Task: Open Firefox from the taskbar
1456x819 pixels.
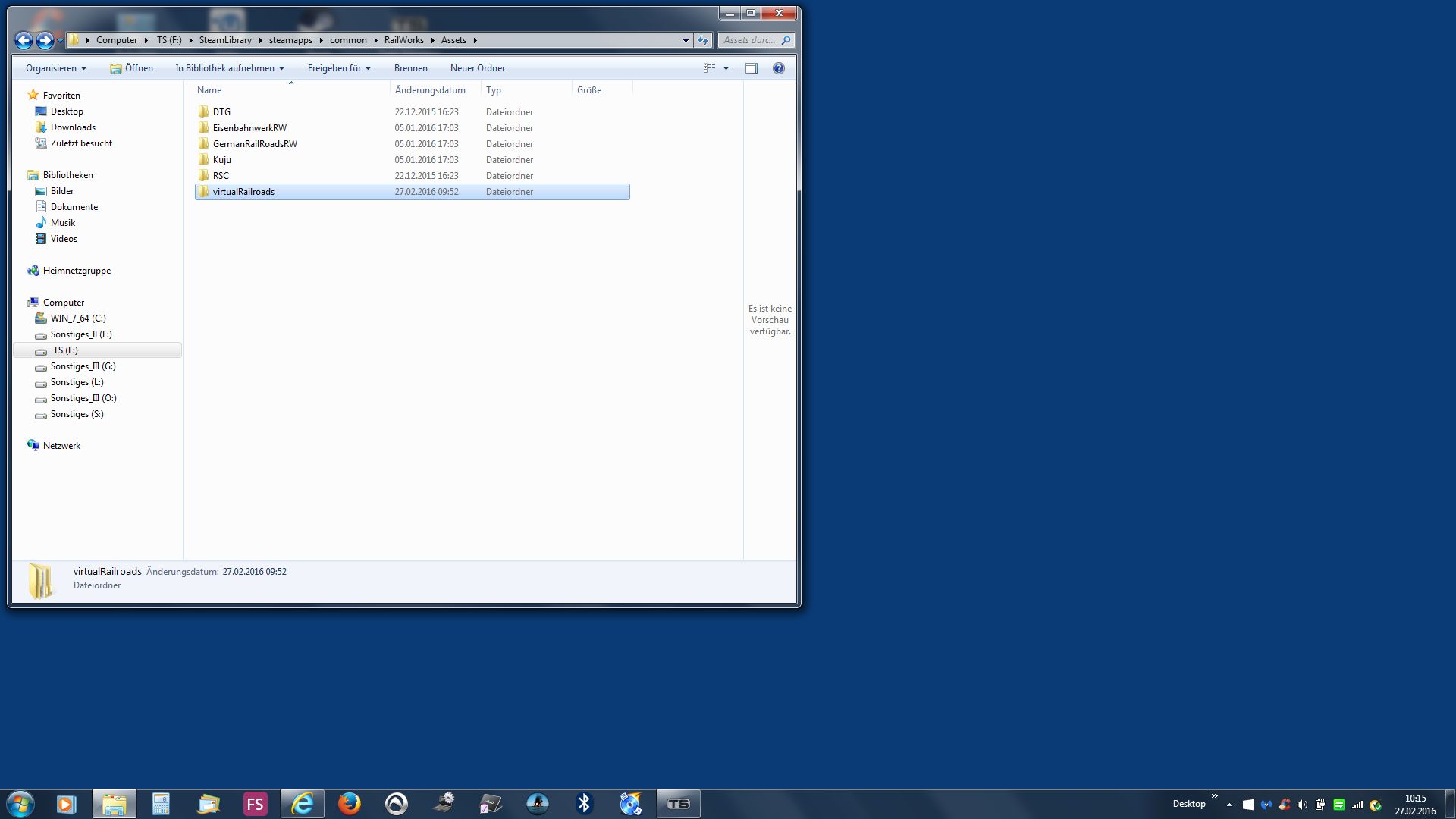Action: click(x=349, y=804)
